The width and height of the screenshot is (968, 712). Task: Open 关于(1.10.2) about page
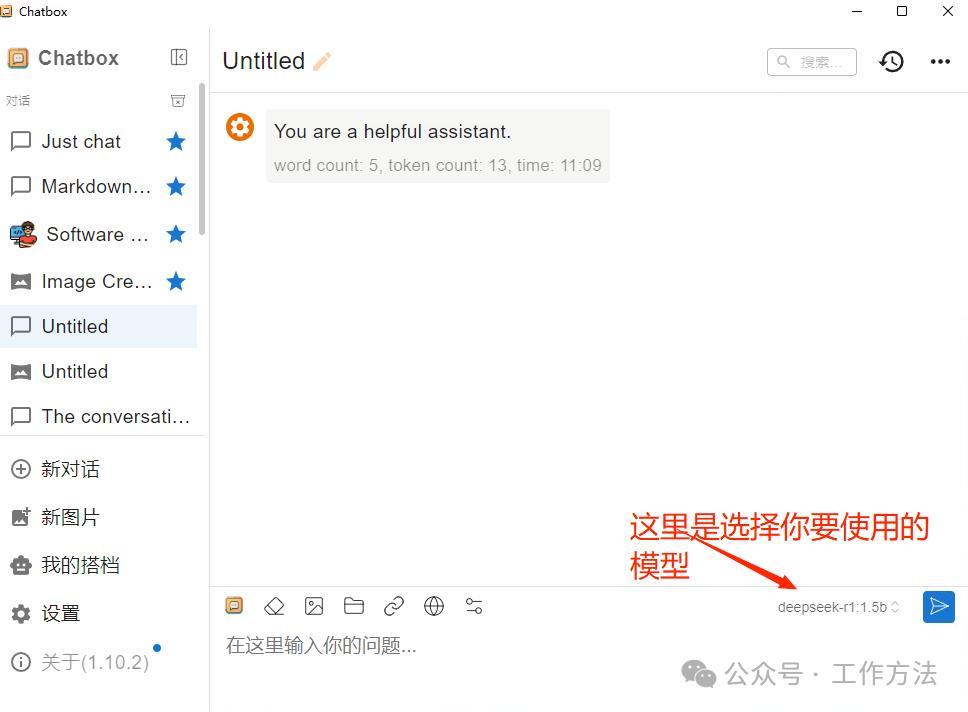click(x=80, y=662)
